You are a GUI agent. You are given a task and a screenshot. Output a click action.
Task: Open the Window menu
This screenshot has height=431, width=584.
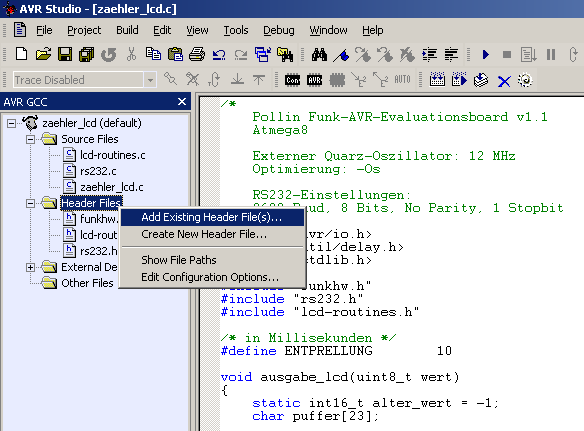[x=328, y=30]
